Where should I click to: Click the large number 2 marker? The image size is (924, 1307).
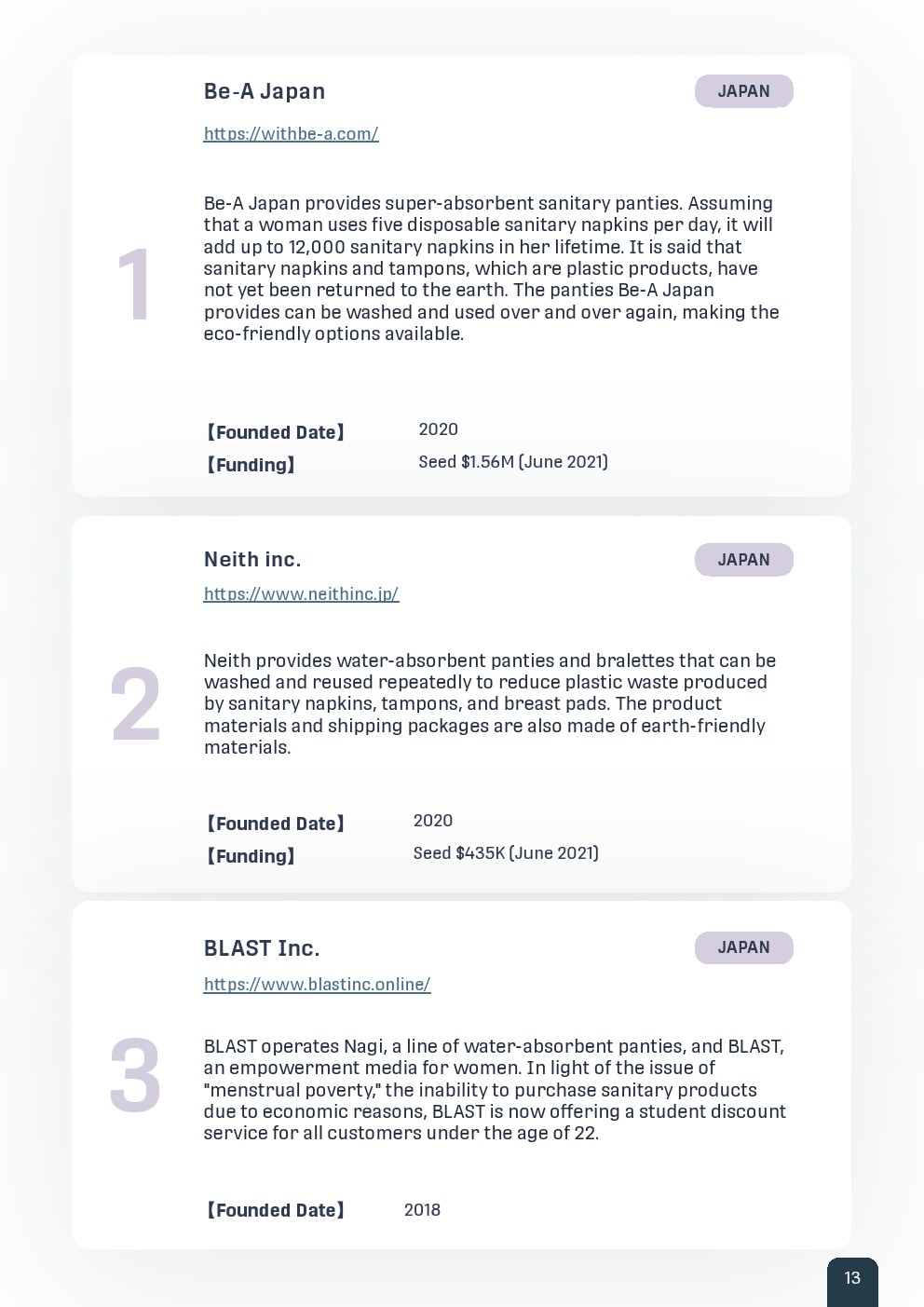pos(135,705)
